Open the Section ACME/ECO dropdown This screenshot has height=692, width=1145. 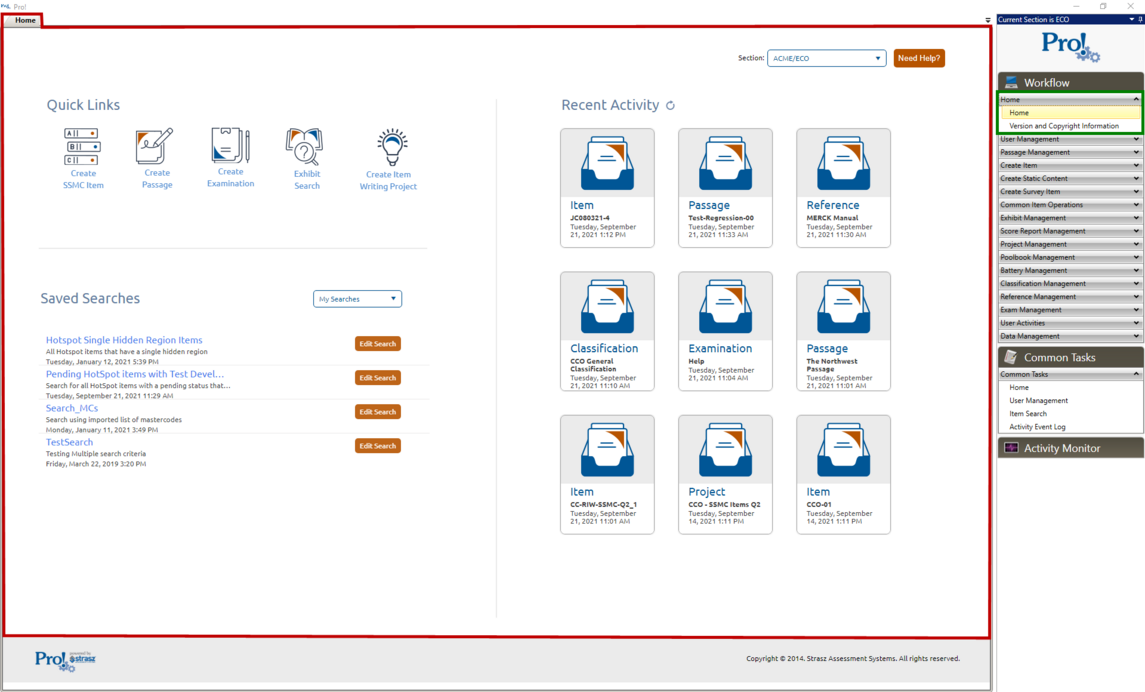click(826, 58)
